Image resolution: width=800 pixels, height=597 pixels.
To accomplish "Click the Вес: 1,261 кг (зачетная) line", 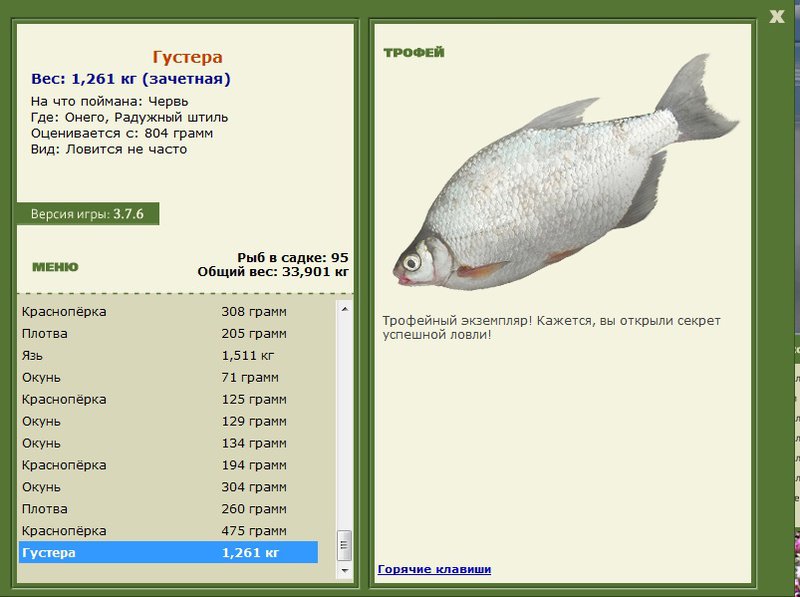I will (131, 79).
